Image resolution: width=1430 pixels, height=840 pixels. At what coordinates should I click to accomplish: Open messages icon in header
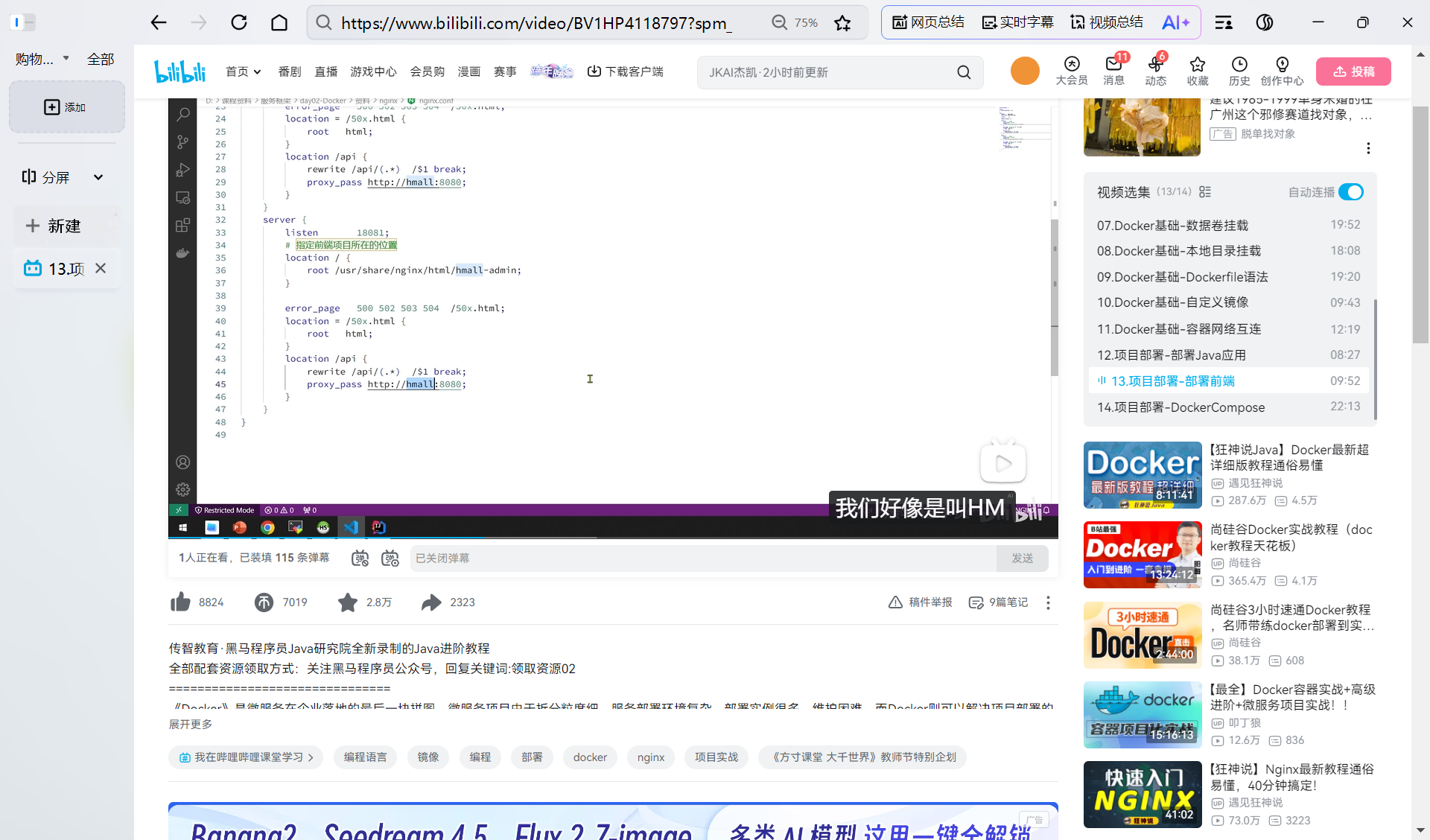(x=1113, y=65)
